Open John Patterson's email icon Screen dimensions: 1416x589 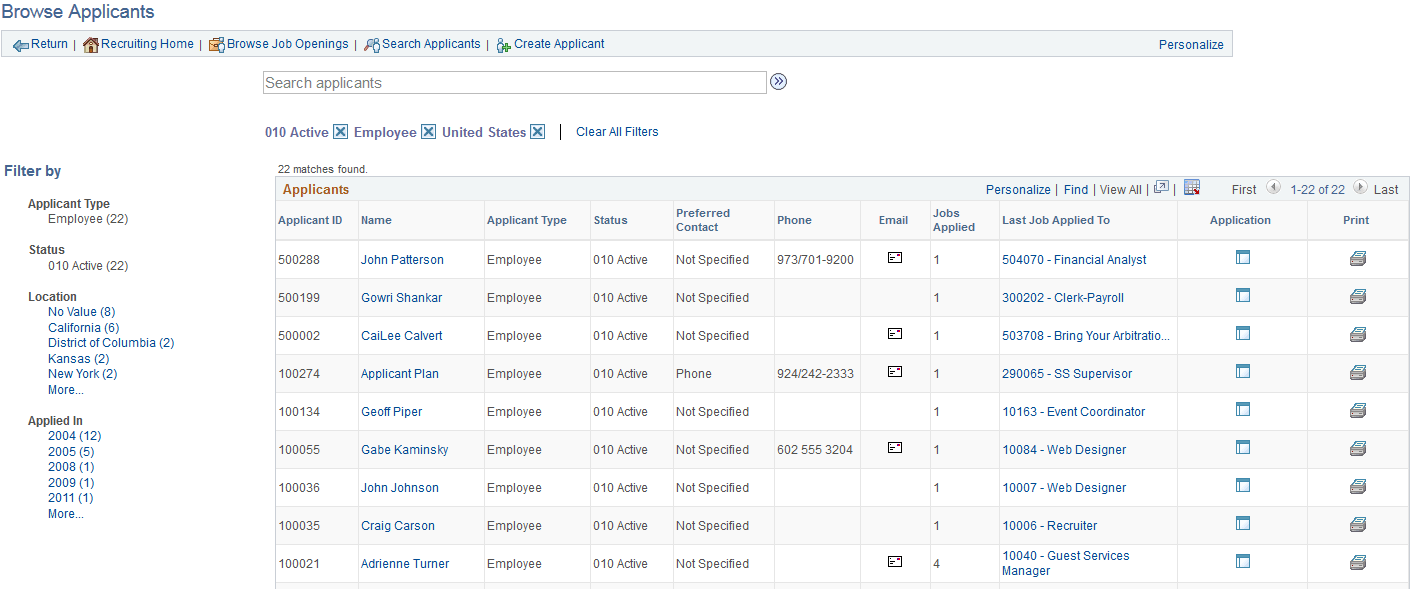pyautogui.click(x=893, y=258)
